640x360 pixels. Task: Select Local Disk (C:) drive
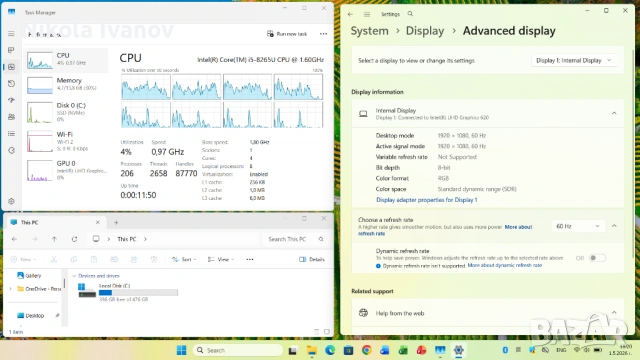[x=128, y=292]
